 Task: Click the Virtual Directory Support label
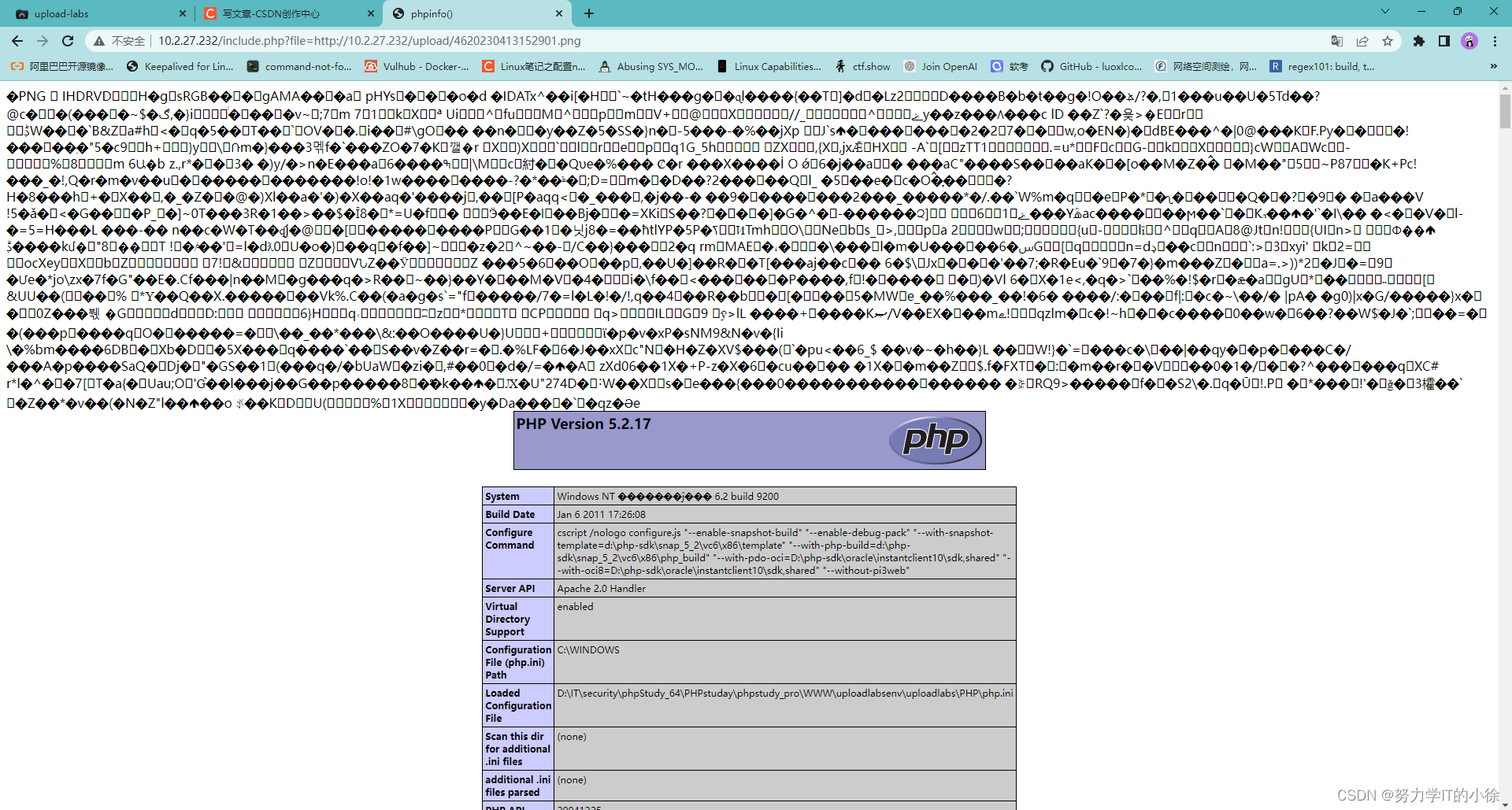[x=518, y=619]
